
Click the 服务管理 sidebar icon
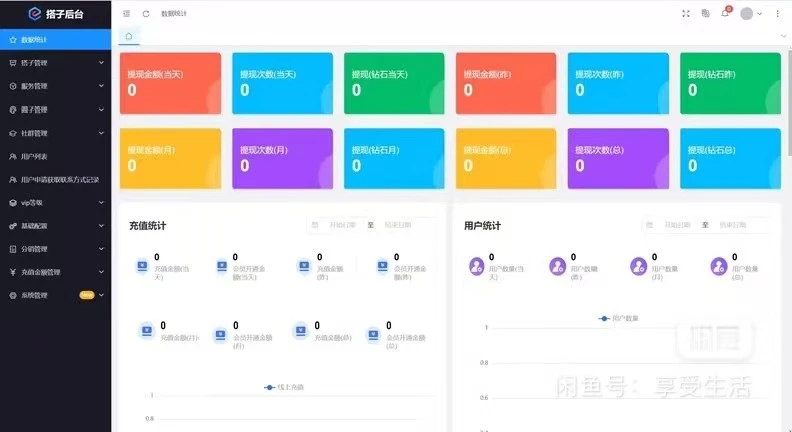click(13, 86)
